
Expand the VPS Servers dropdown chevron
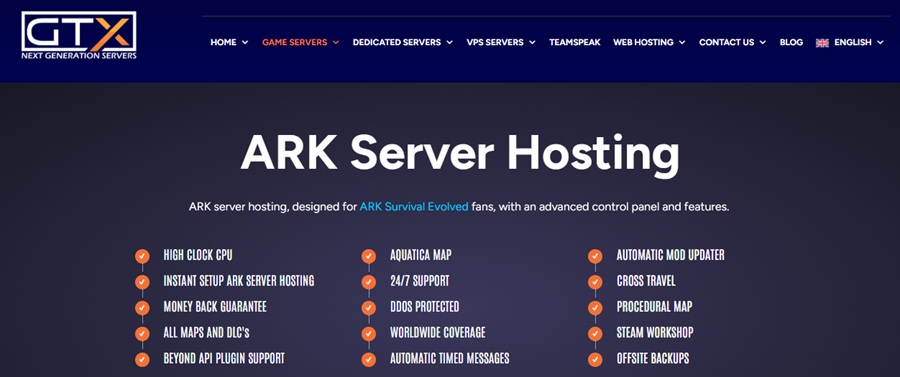(532, 42)
